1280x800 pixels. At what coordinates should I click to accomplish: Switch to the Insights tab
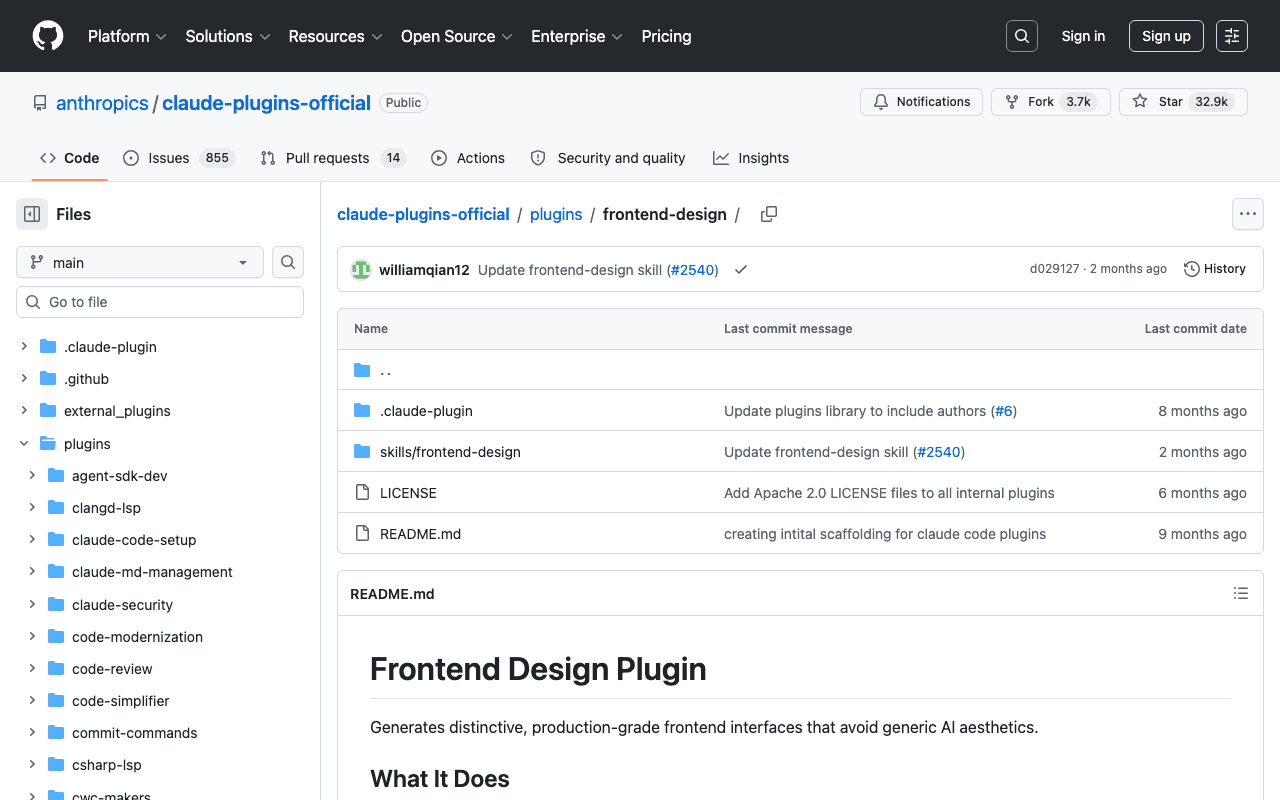click(x=751, y=158)
